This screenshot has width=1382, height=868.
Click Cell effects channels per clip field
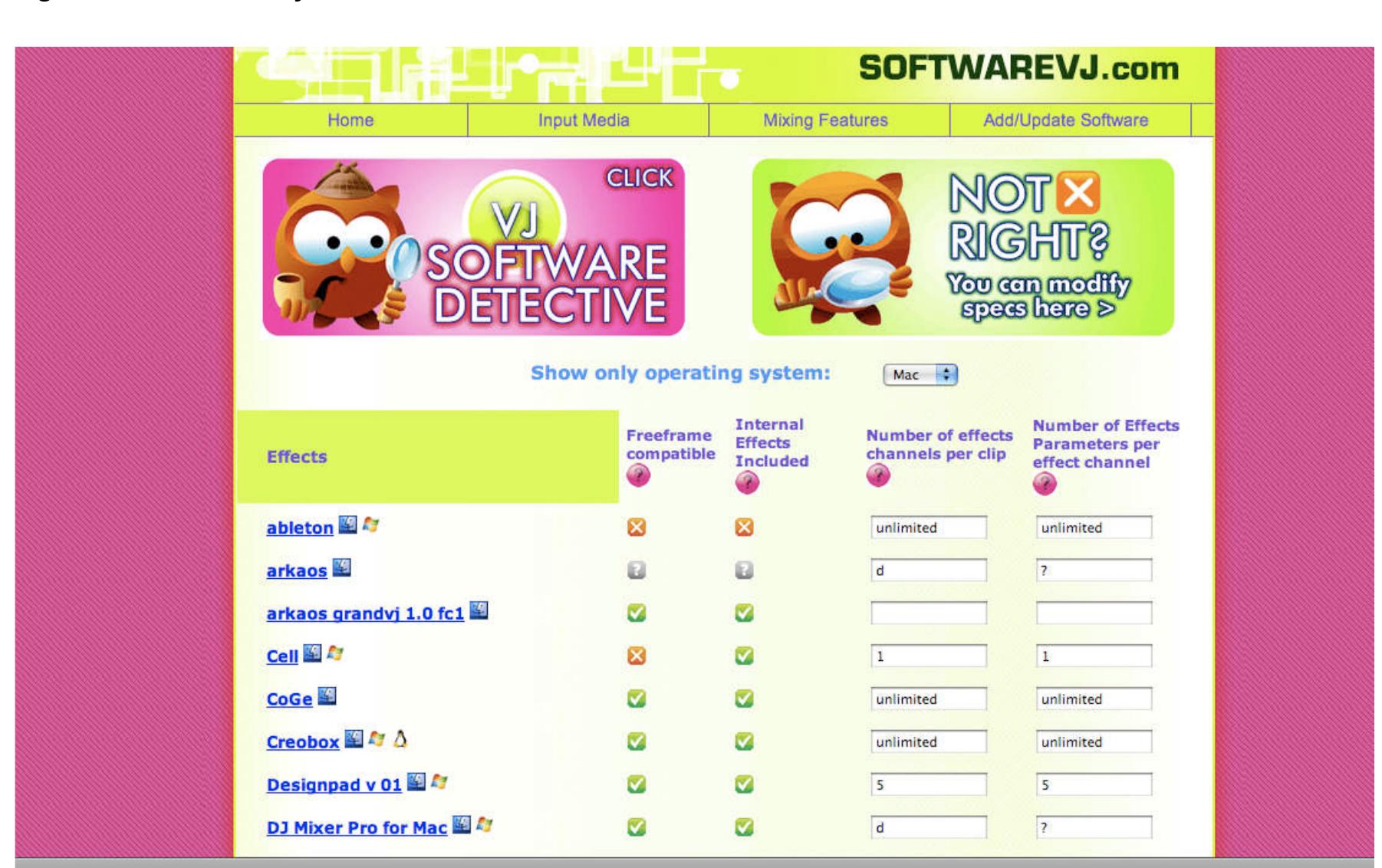pos(928,656)
